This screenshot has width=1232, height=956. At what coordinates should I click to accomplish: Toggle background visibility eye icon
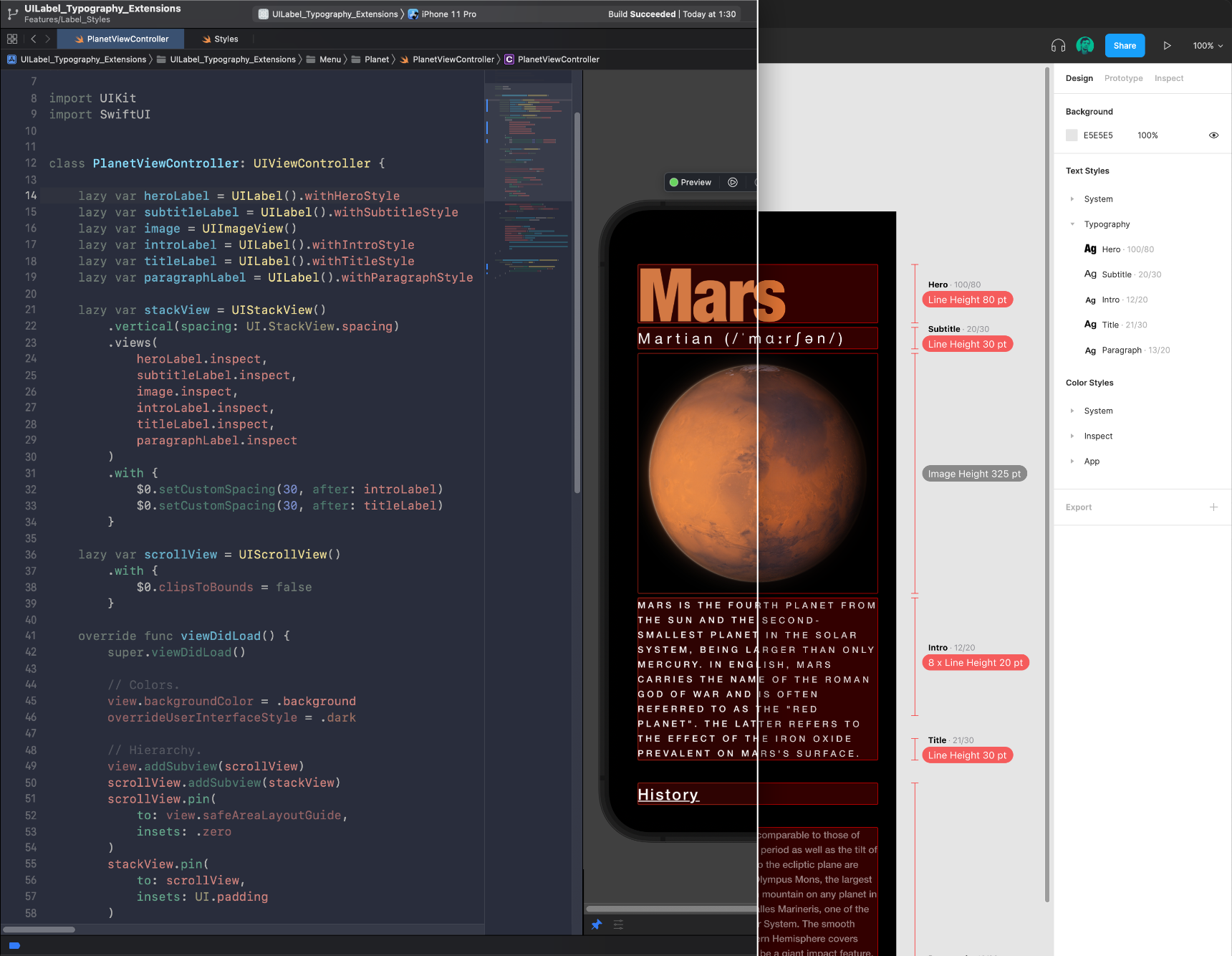tap(1213, 135)
